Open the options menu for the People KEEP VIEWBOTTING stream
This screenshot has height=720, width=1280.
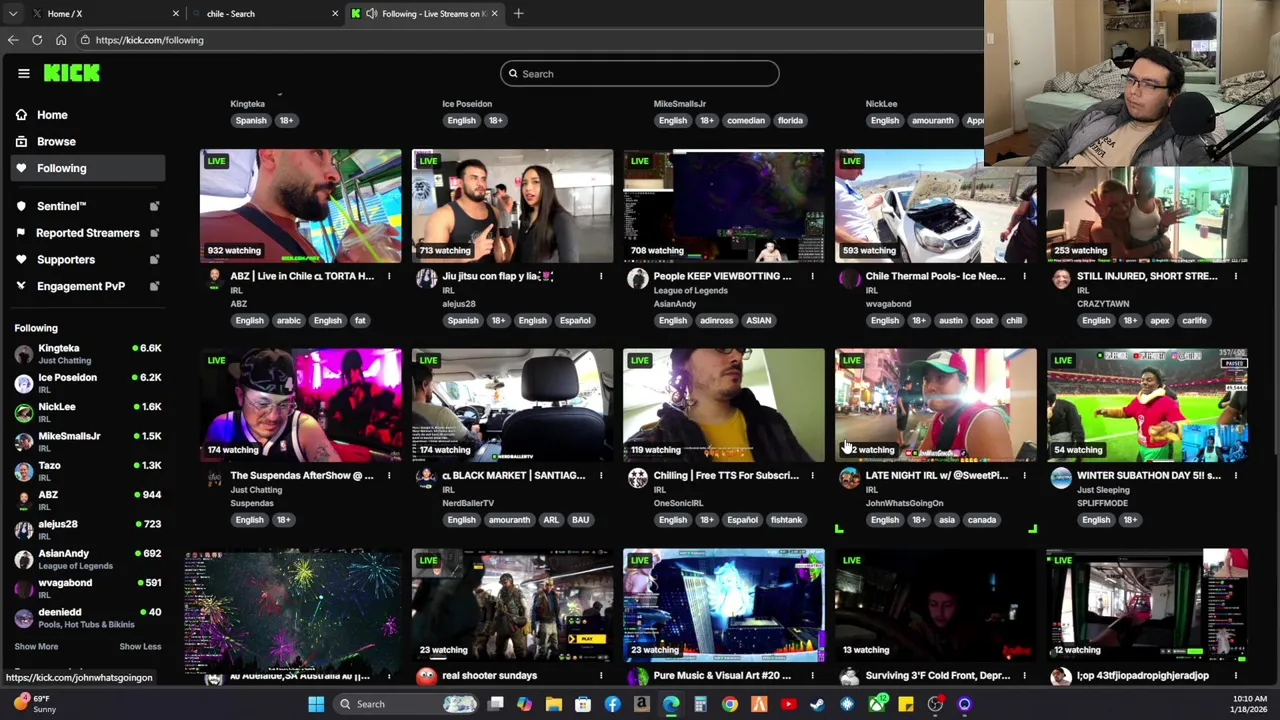(812, 277)
